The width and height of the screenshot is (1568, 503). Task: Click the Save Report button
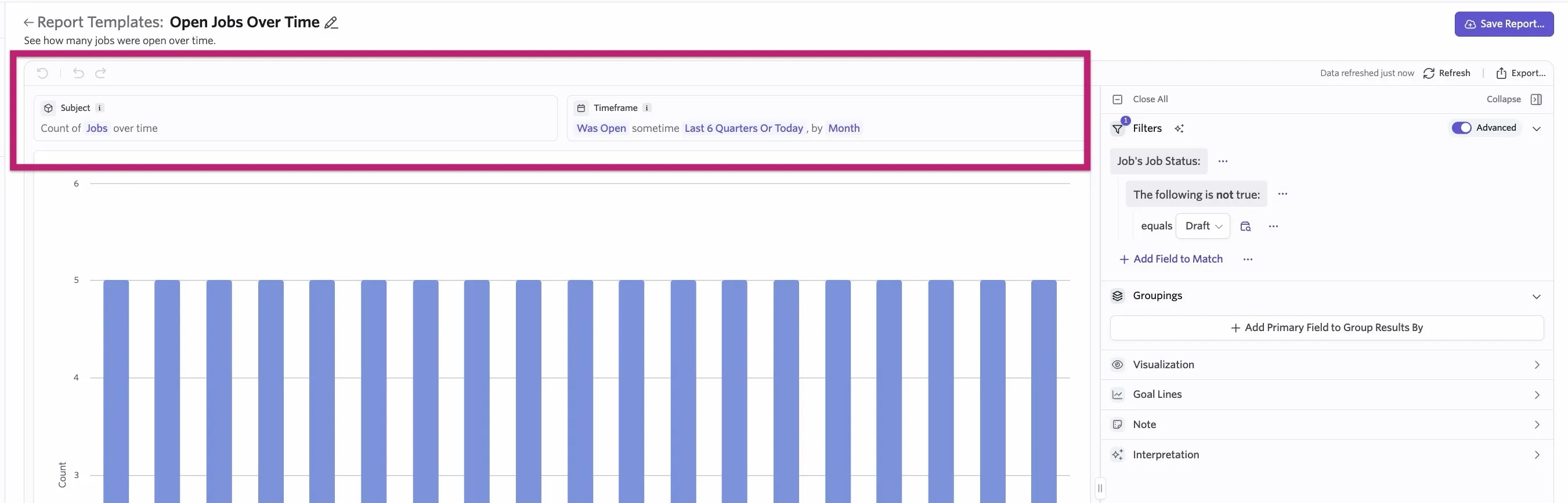[1504, 24]
